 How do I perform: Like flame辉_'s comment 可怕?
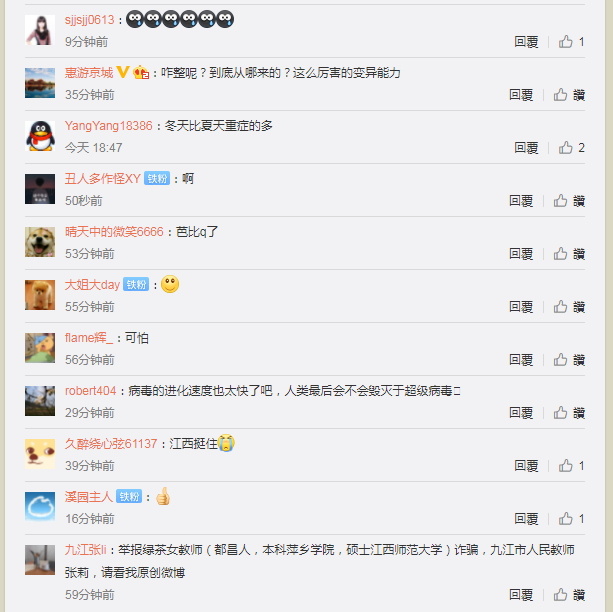coord(569,360)
